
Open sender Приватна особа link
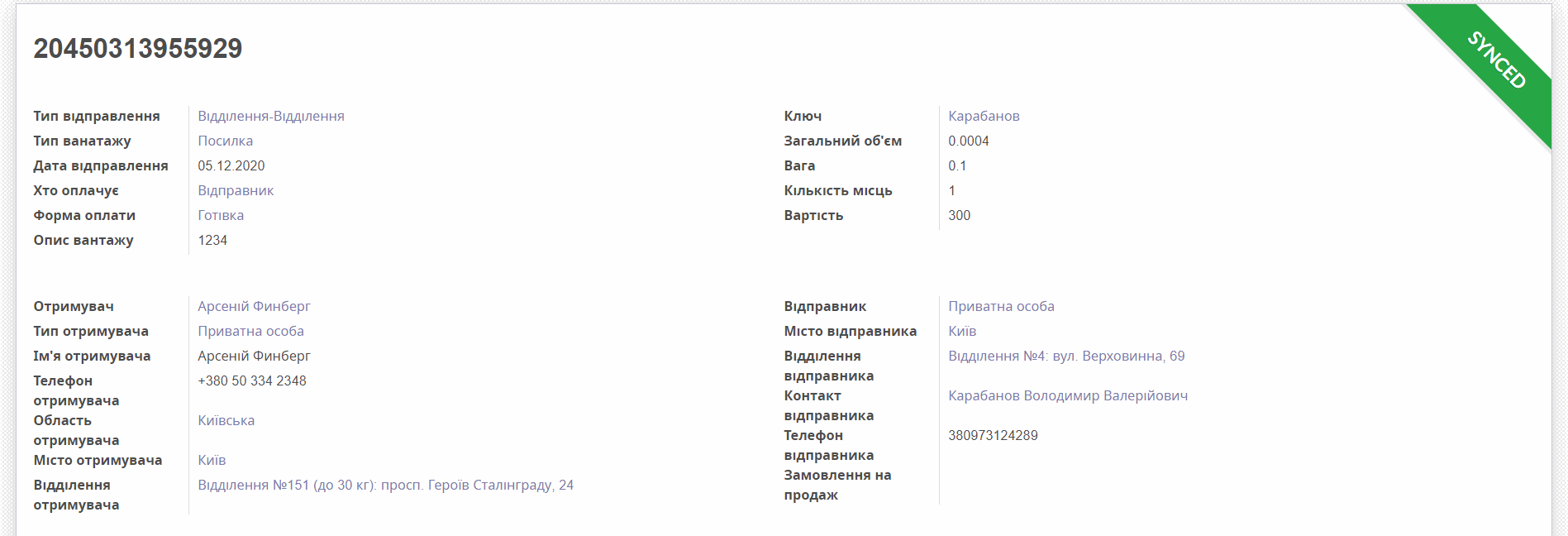click(1001, 306)
